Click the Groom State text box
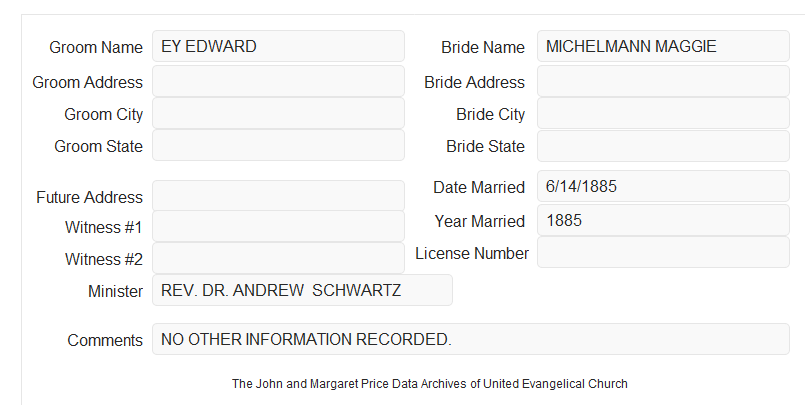Screen dimensions: 805x405 278,145
